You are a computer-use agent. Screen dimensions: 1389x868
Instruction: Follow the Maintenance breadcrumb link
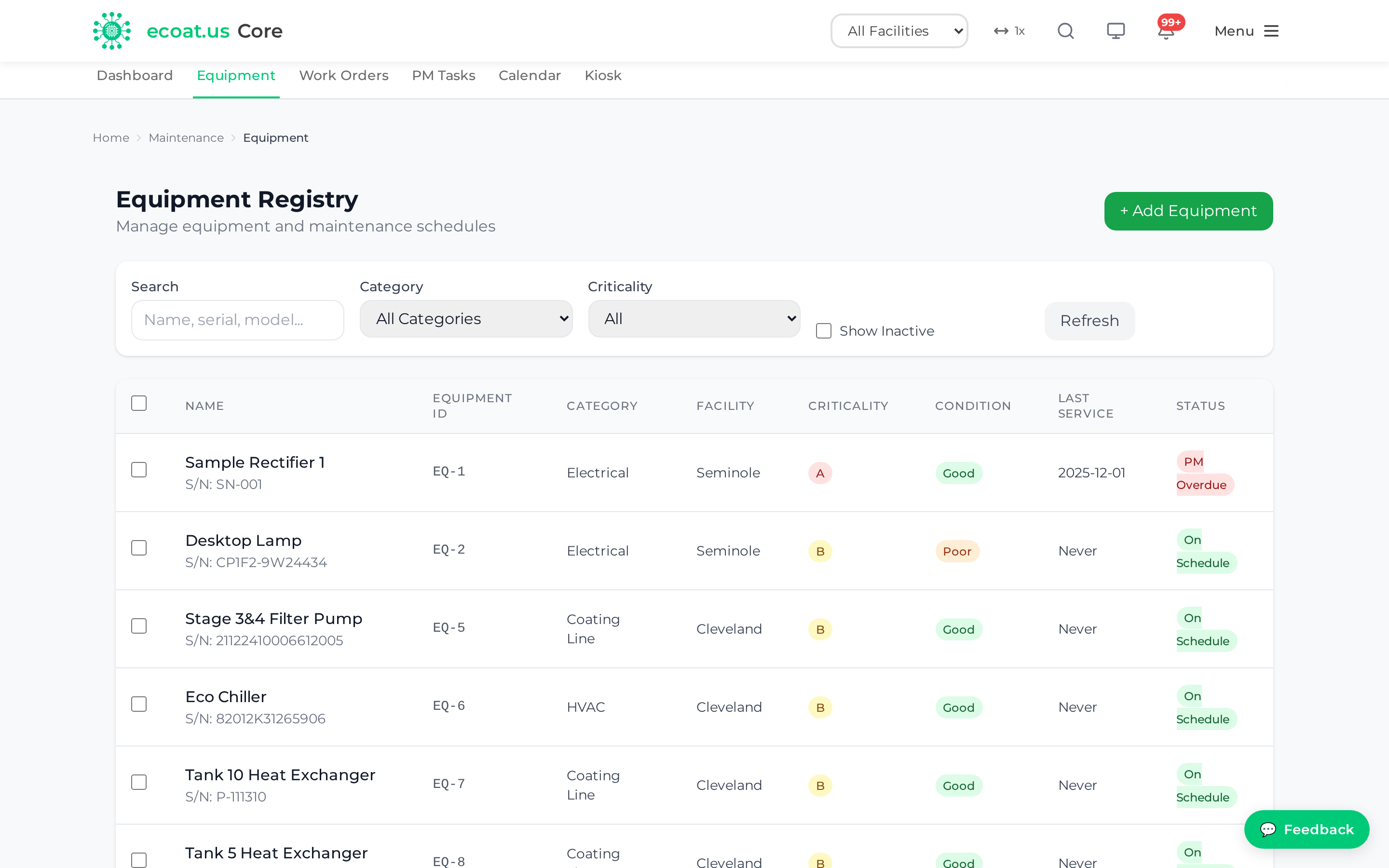click(x=186, y=138)
